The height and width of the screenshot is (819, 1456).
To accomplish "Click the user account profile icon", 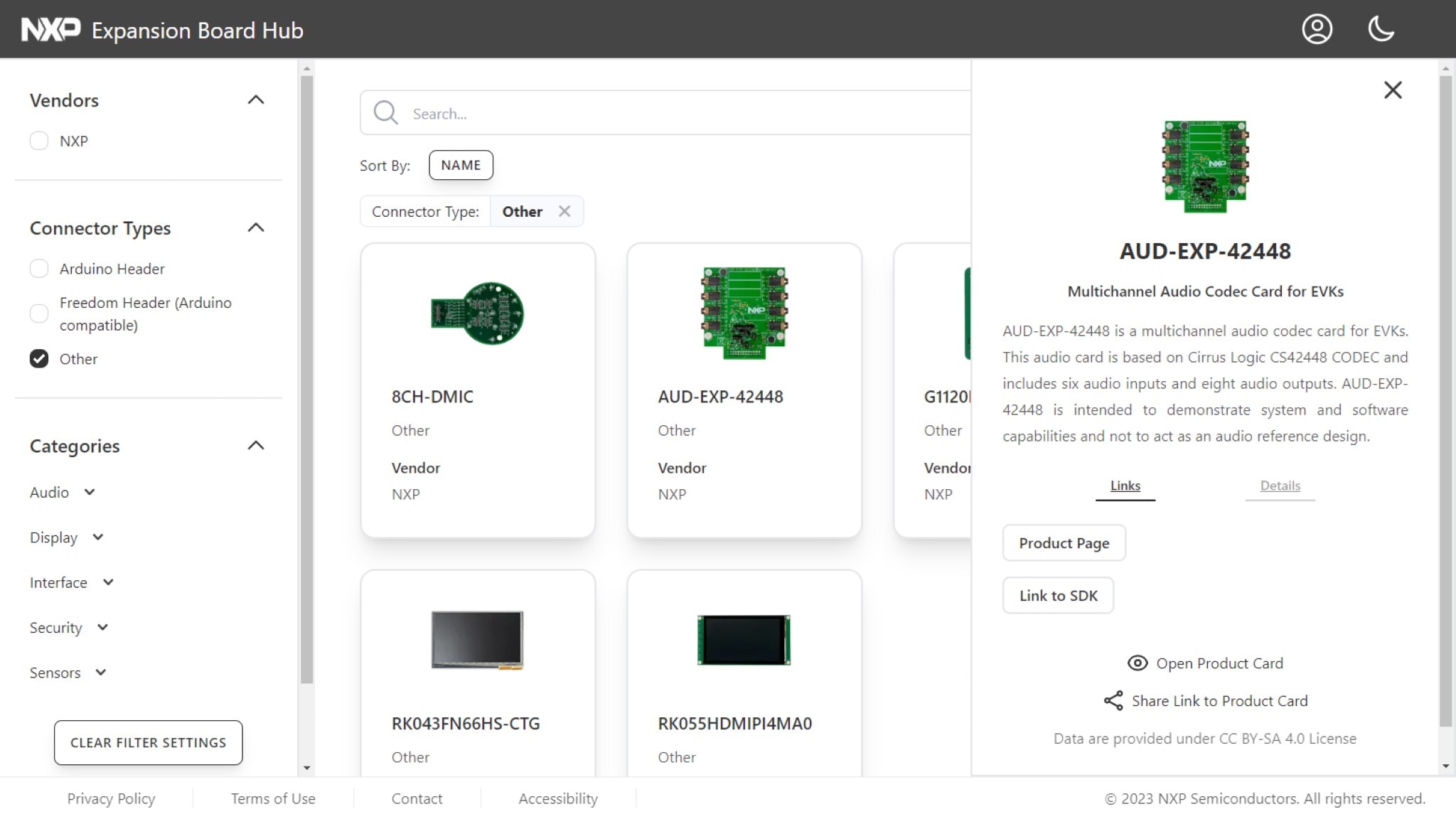I will coord(1317,29).
